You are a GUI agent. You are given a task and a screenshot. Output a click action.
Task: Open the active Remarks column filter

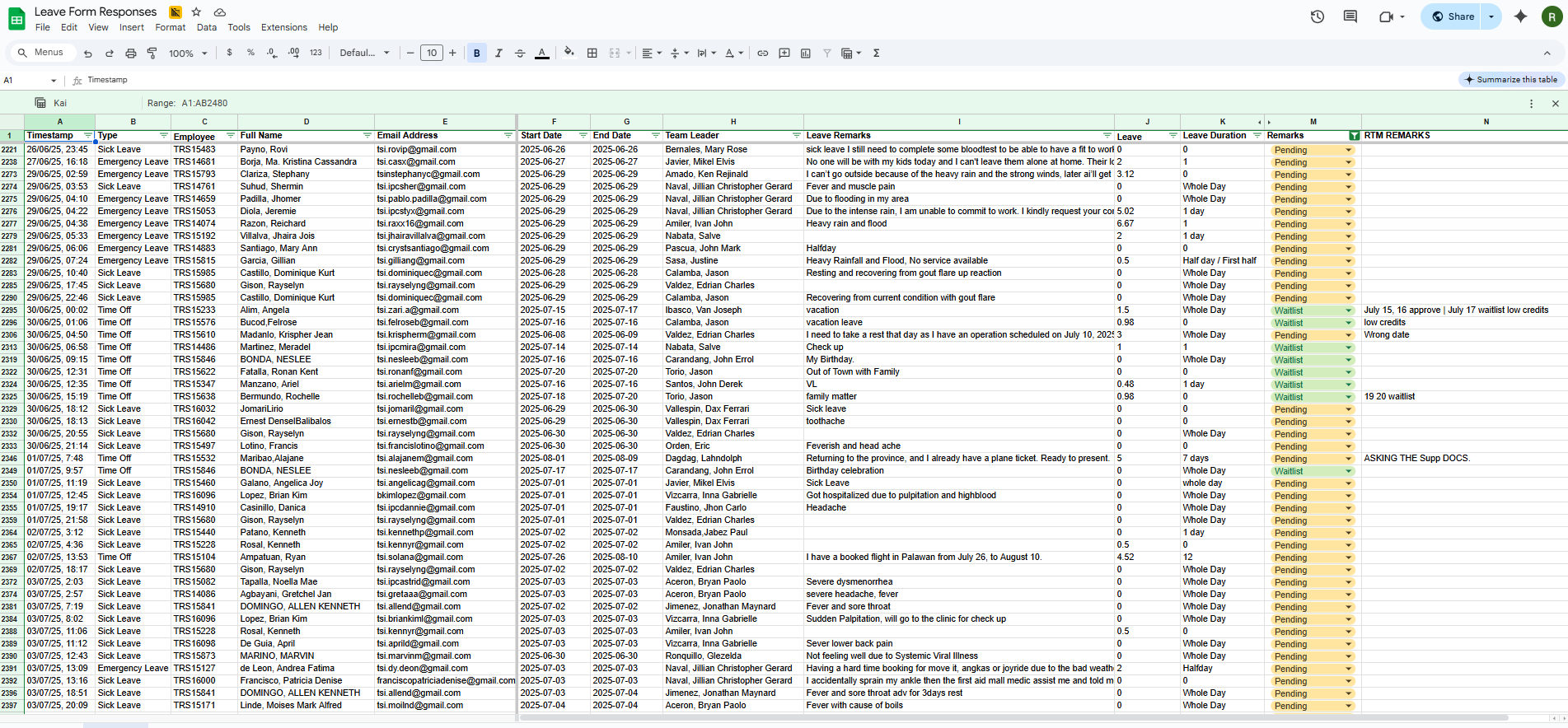1354,136
